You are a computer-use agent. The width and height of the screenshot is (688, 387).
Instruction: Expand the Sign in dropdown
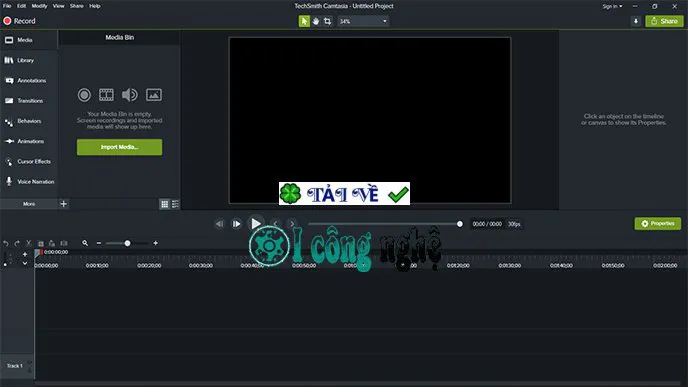tap(612, 6)
